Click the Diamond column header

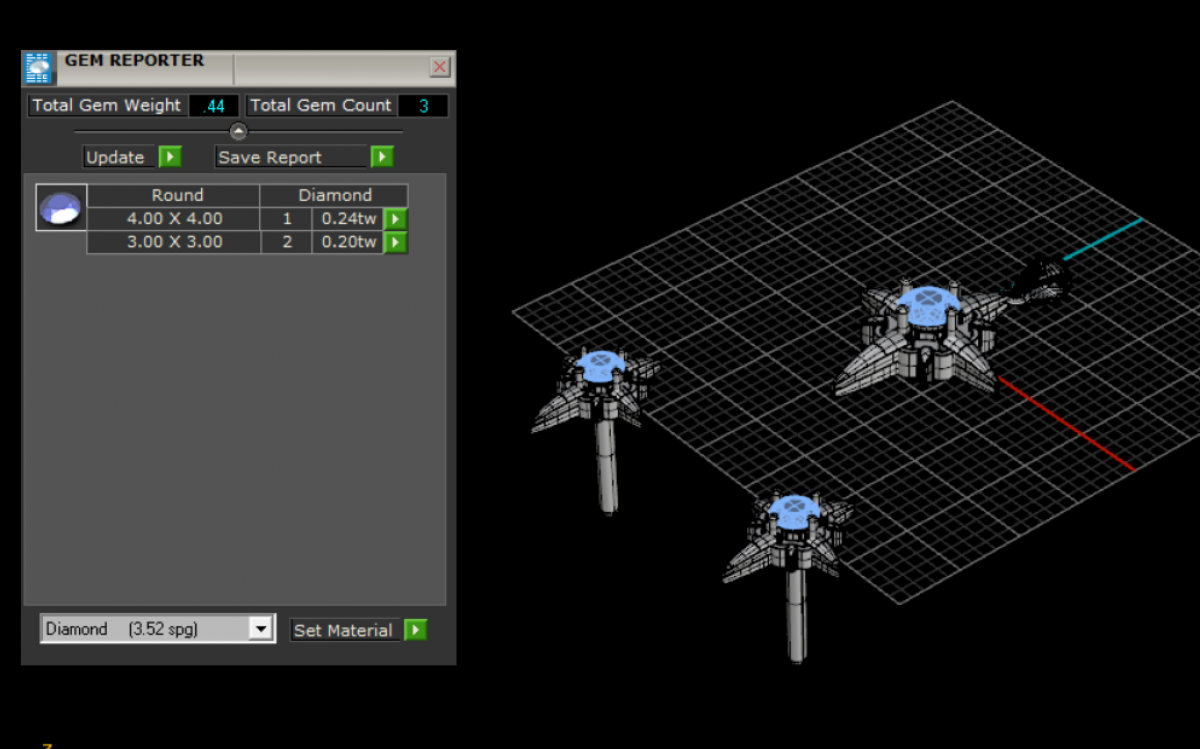pos(334,195)
